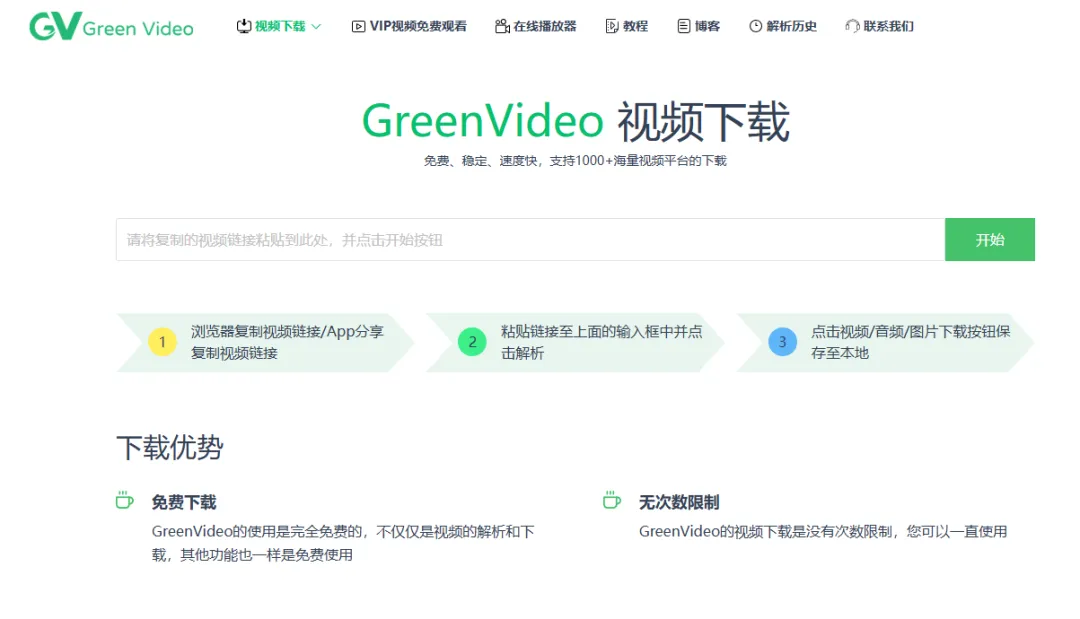Click step text 点击视频/音频/图片下载按钮保存至本地
The width and height of the screenshot is (1080, 619).
[x=911, y=342]
